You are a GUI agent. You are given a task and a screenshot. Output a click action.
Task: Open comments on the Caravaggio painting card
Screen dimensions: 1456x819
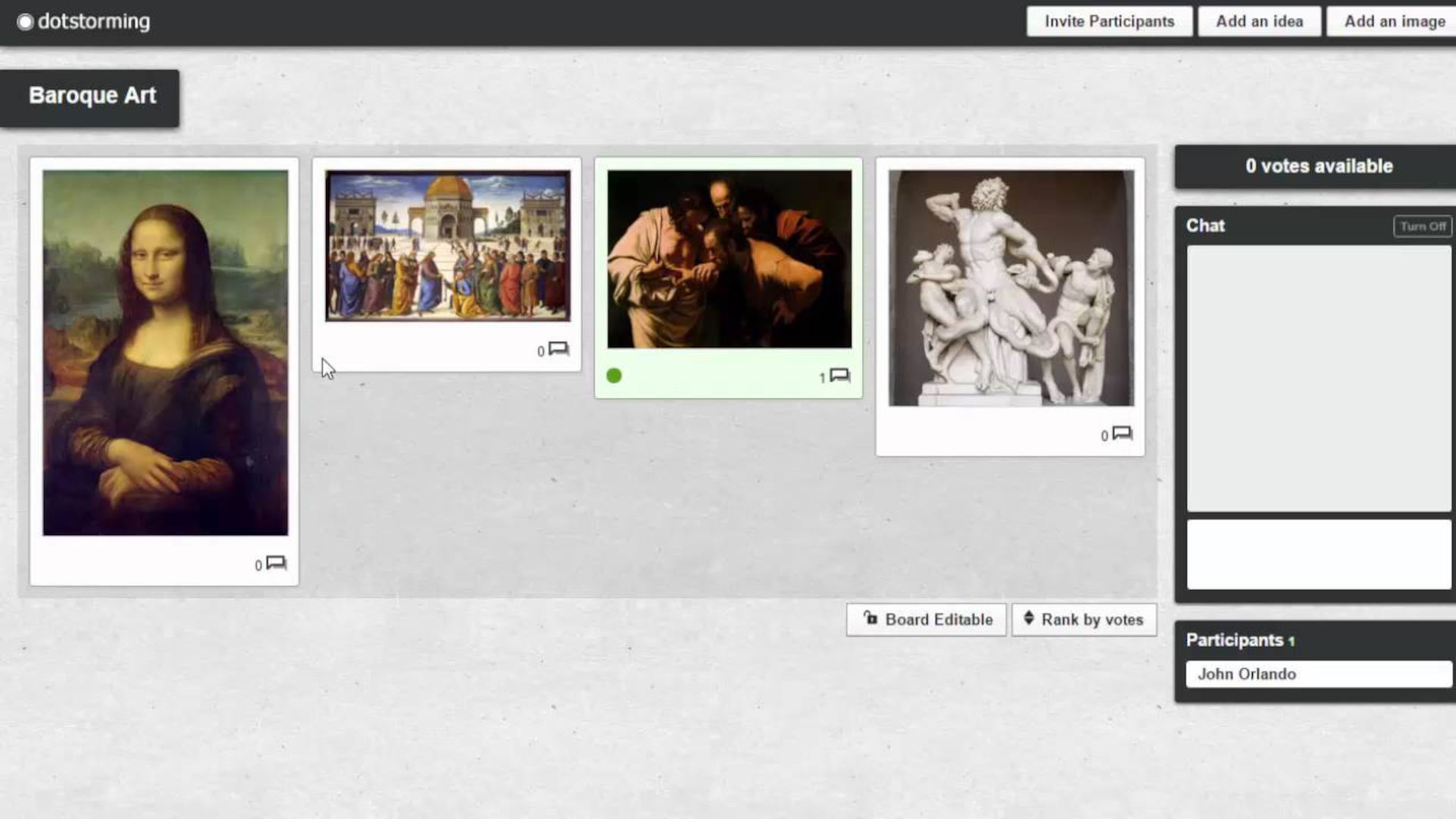[x=839, y=375]
